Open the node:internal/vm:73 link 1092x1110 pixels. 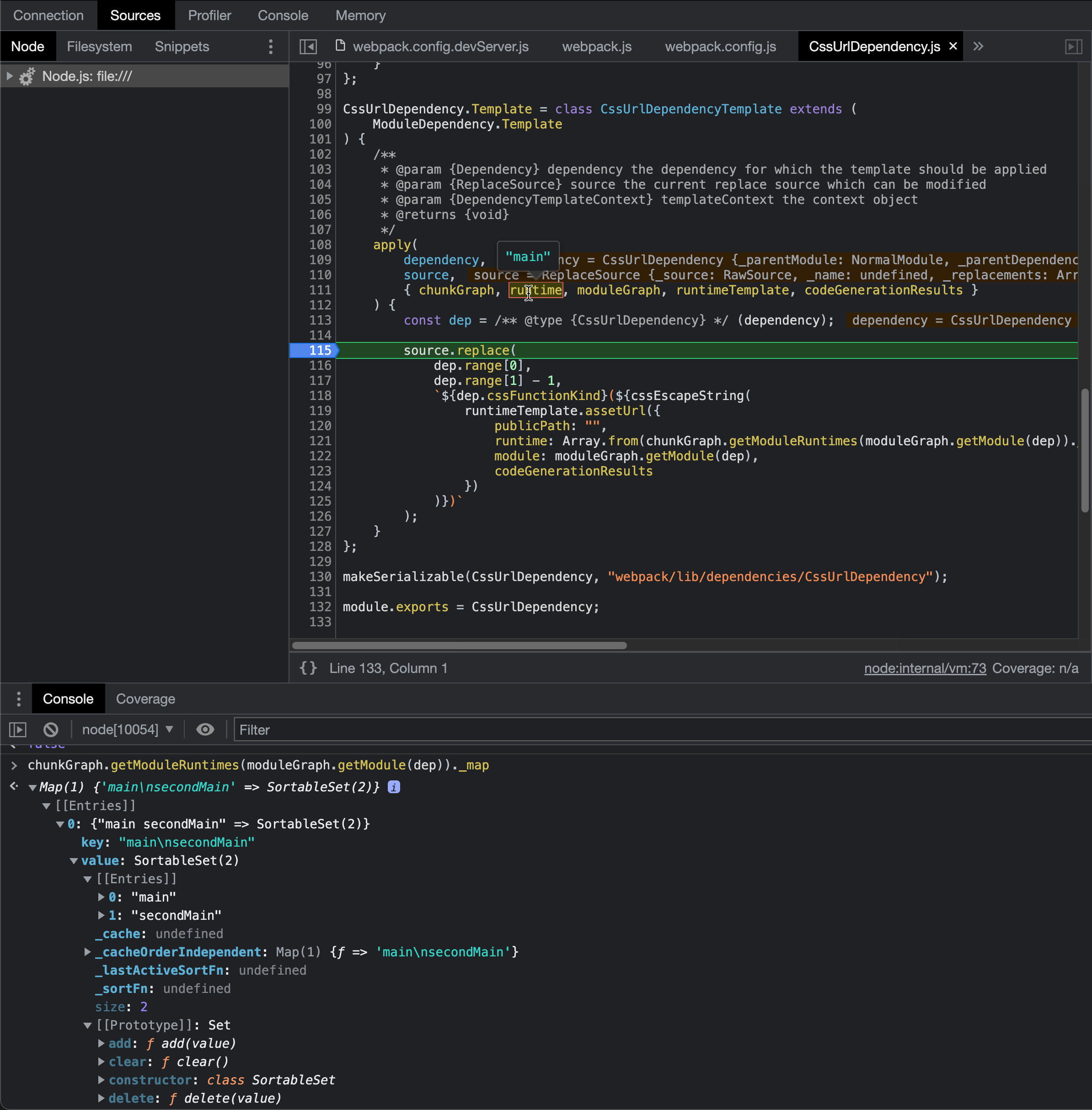pos(925,668)
